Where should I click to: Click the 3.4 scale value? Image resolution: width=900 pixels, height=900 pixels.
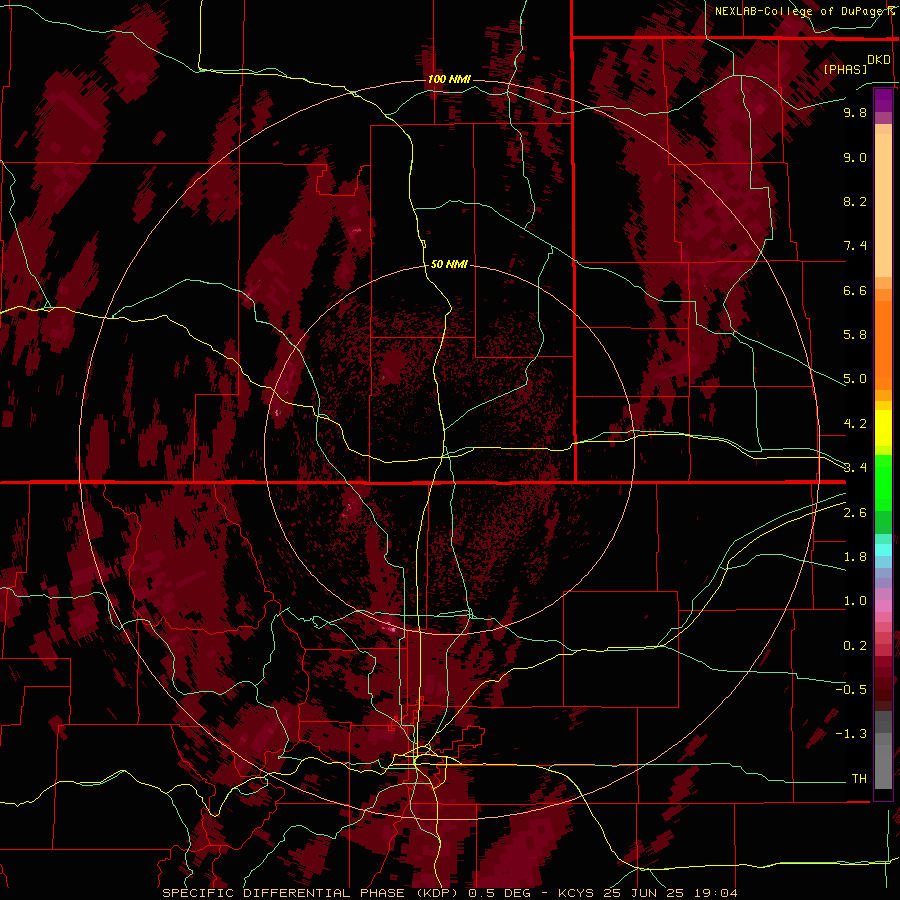pyautogui.click(x=855, y=468)
